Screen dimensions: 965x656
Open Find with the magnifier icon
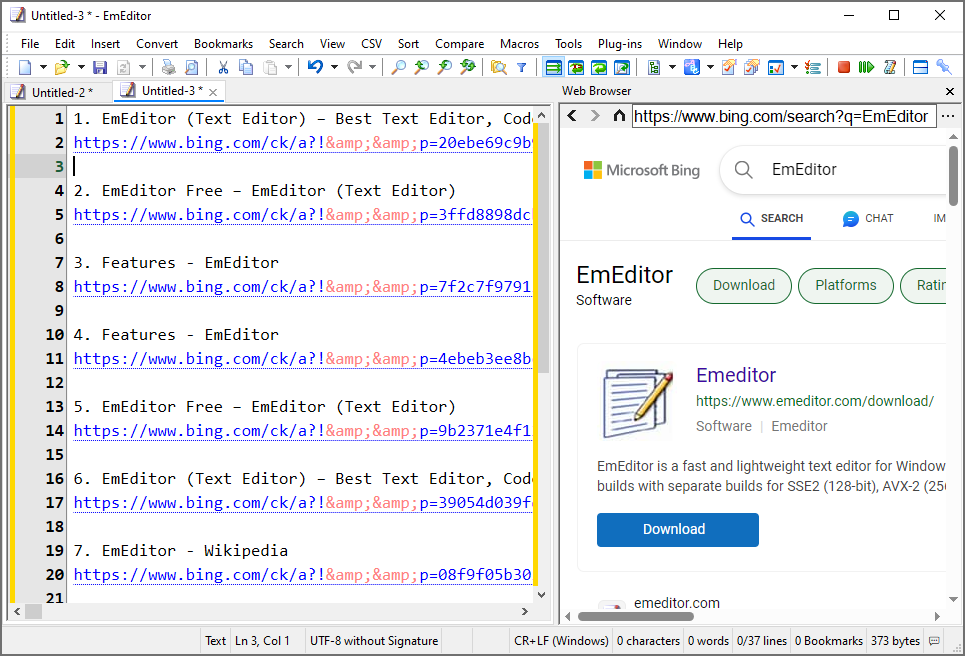[399, 67]
